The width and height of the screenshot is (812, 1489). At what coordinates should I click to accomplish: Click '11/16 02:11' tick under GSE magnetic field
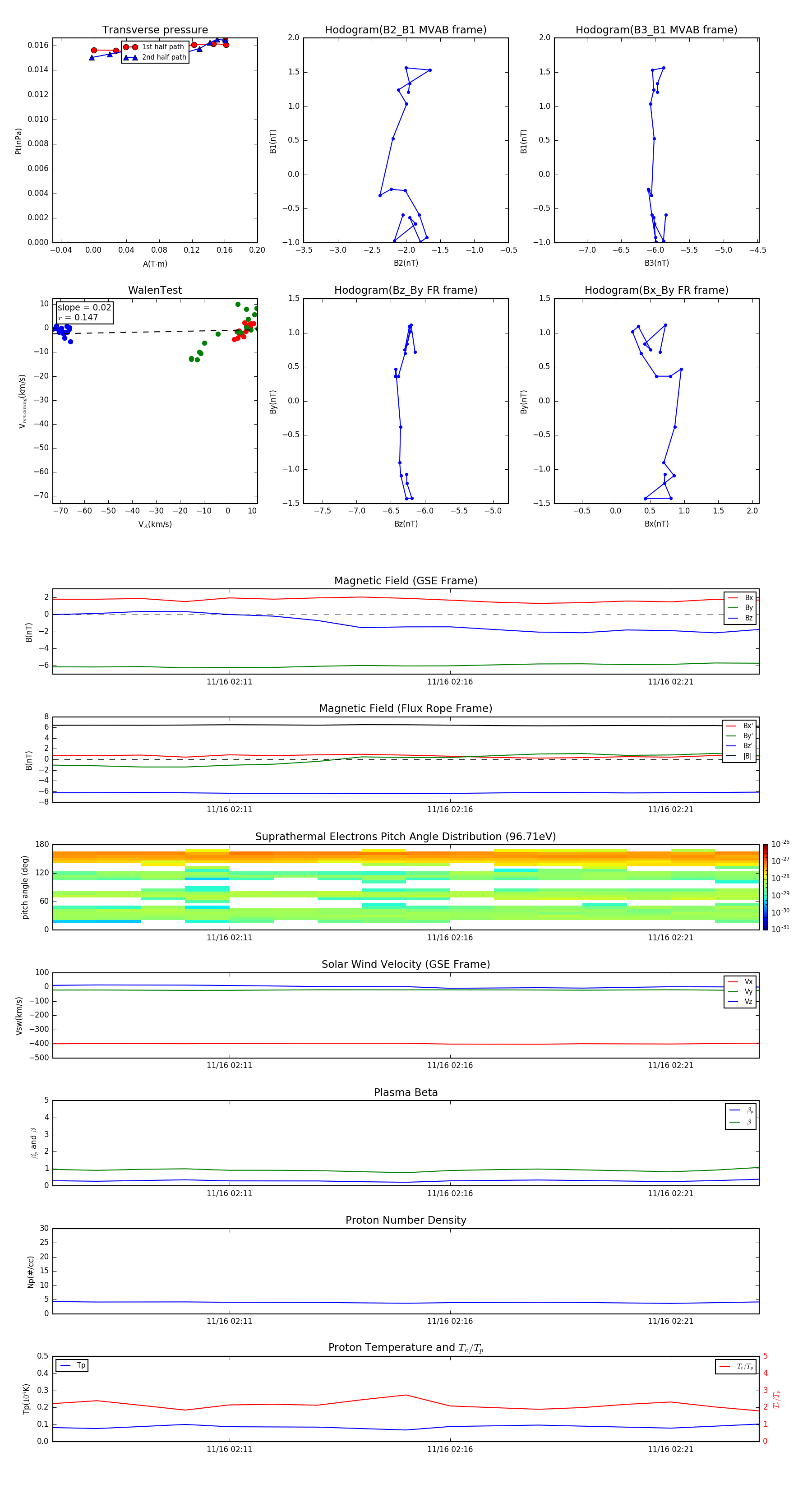point(230,682)
